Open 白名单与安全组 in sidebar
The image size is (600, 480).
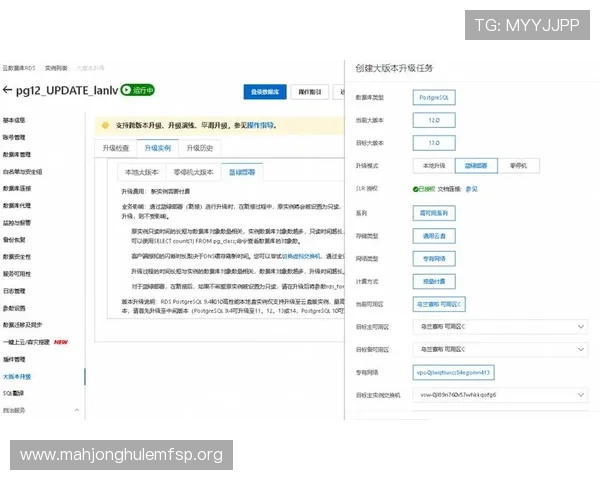[x=22, y=171]
